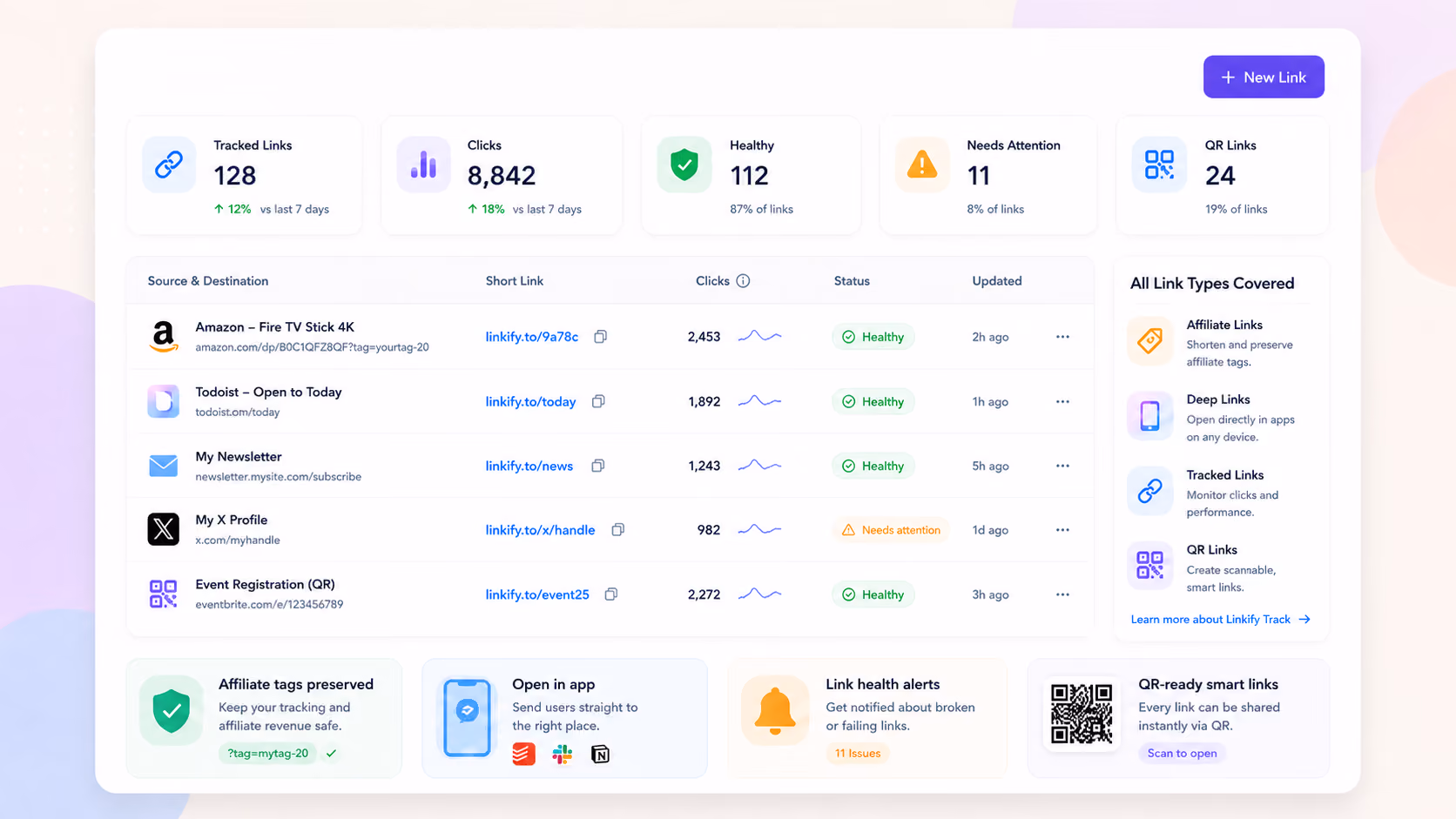The image size is (1456, 819).
Task: Click the sparkline for Amazon row clicks
Action: pos(760,336)
